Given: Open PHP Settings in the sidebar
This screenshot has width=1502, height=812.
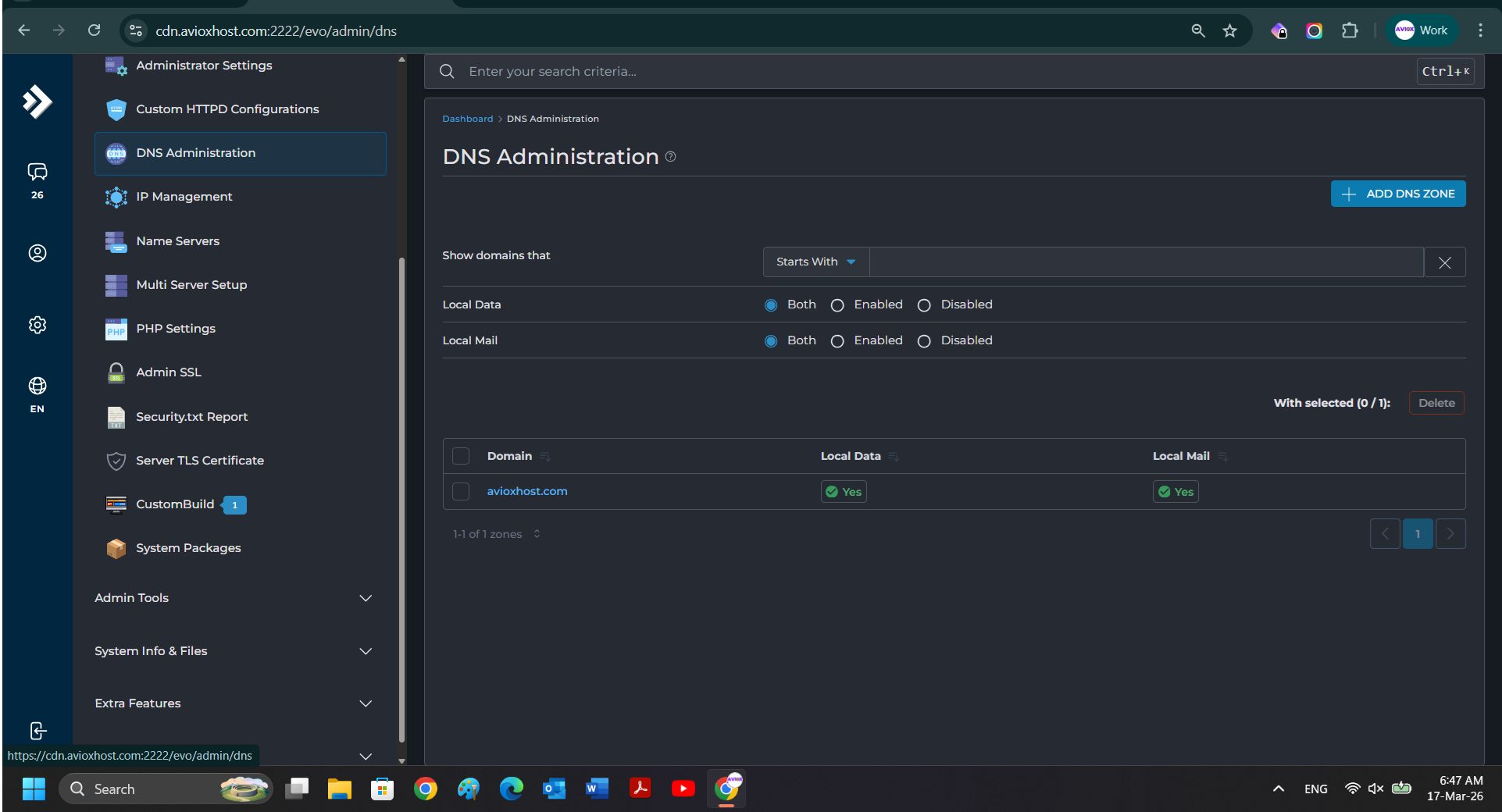Looking at the screenshot, I should click(175, 329).
